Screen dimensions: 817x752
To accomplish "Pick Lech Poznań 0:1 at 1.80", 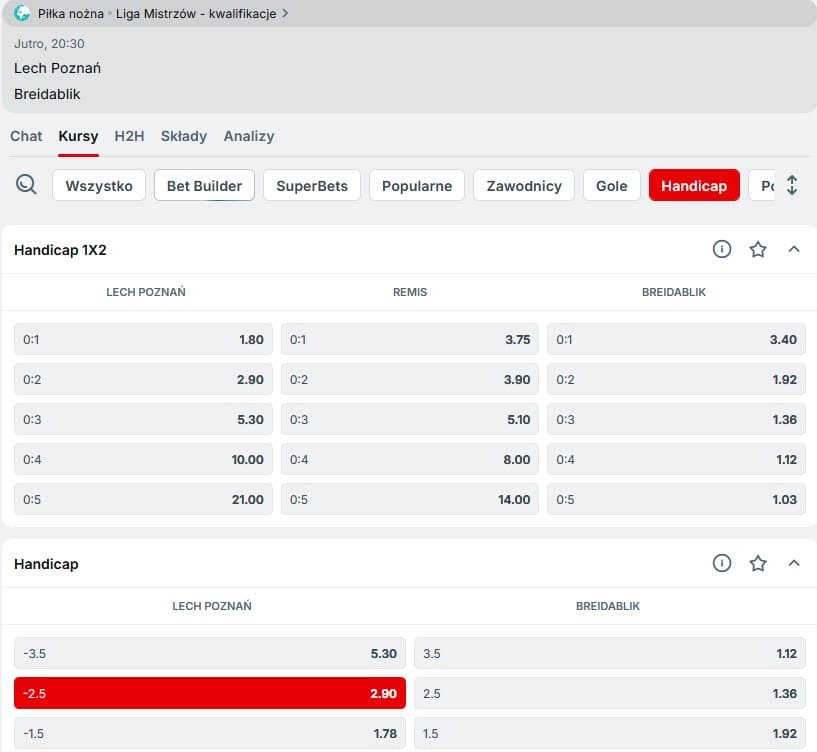I will point(143,339).
